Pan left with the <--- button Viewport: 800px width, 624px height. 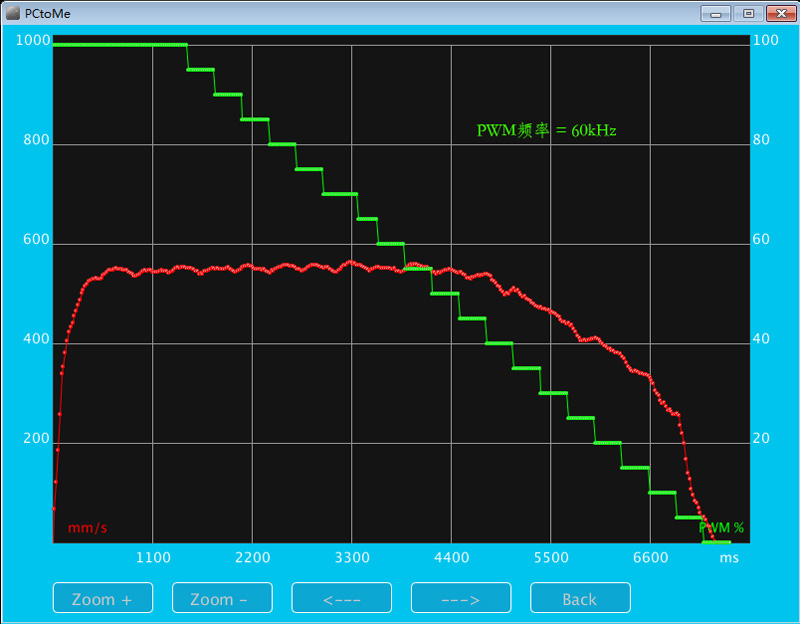pos(341,597)
